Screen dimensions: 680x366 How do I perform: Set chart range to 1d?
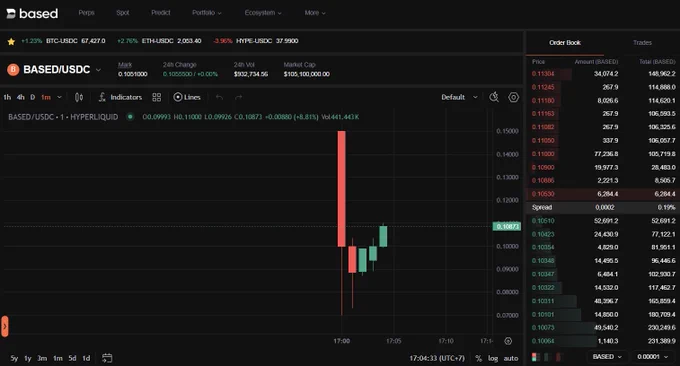tap(86, 358)
